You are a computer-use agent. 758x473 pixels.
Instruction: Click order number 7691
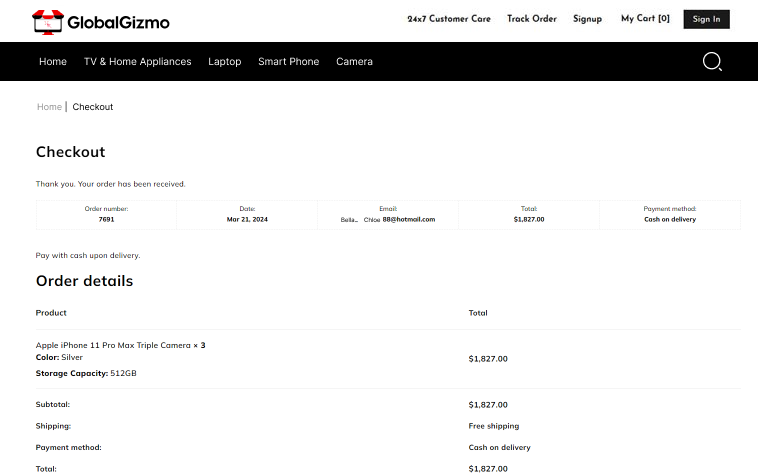point(106,219)
